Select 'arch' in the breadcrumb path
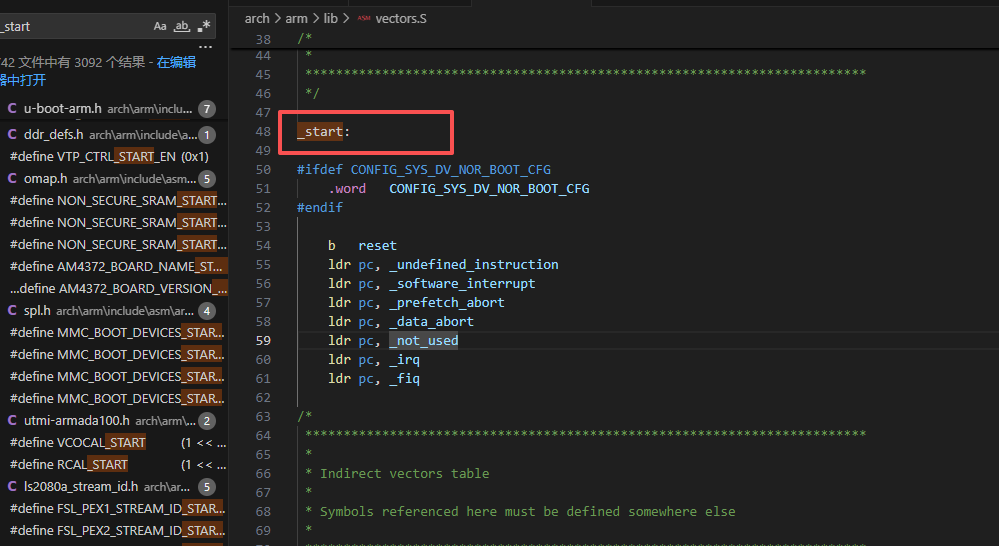 point(257,18)
